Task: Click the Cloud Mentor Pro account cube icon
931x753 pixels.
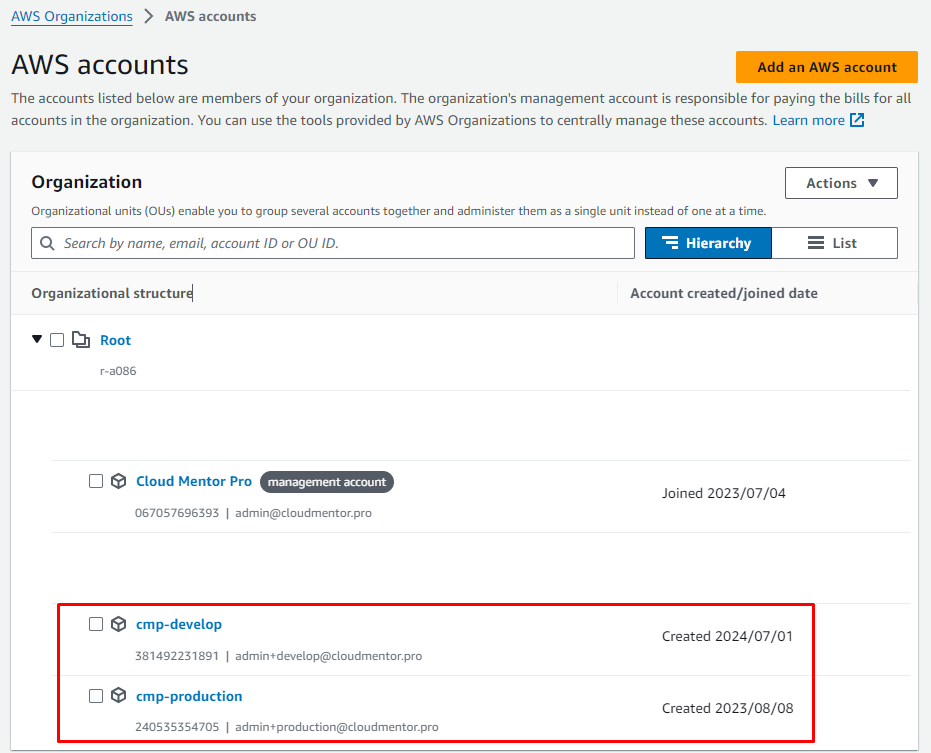Action: tap(118, 481)
